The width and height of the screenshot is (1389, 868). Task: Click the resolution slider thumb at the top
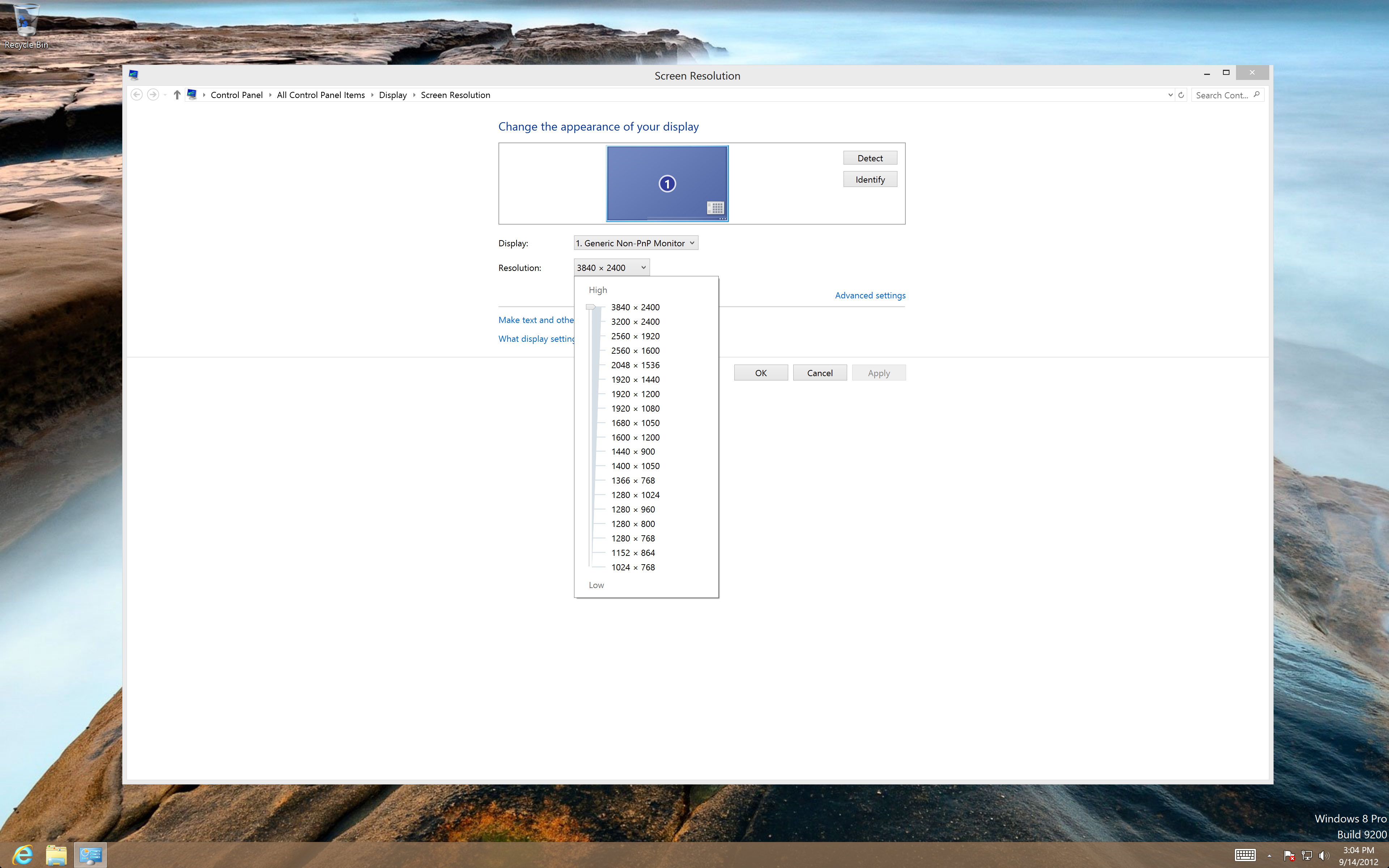click(x=591, y=307)
